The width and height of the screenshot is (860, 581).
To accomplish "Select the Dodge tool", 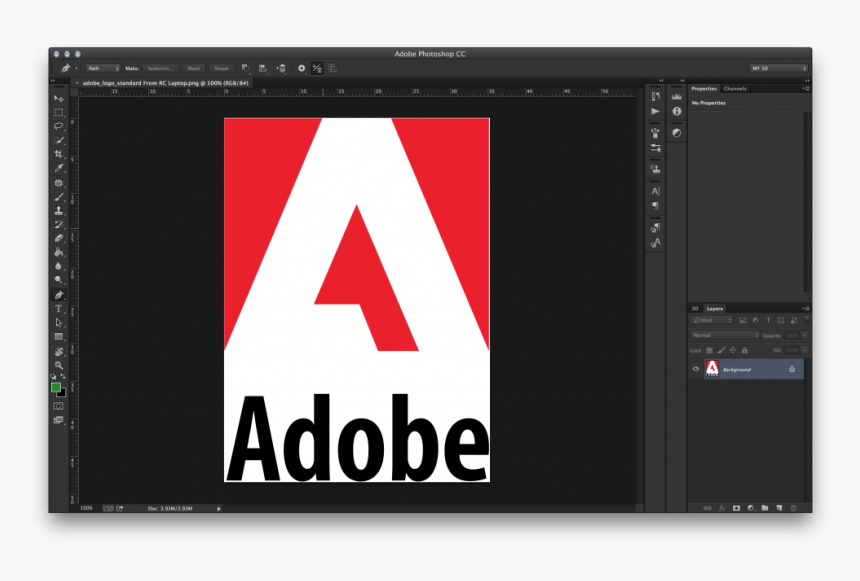I will tap(59, 280).
